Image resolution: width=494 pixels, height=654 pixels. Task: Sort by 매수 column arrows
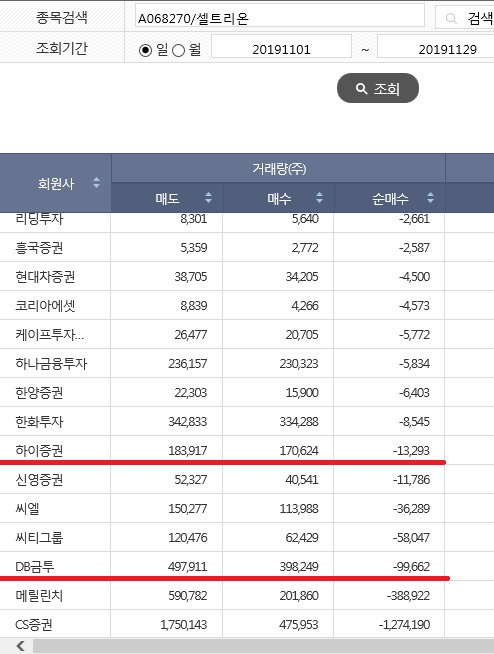pos(319,198)
